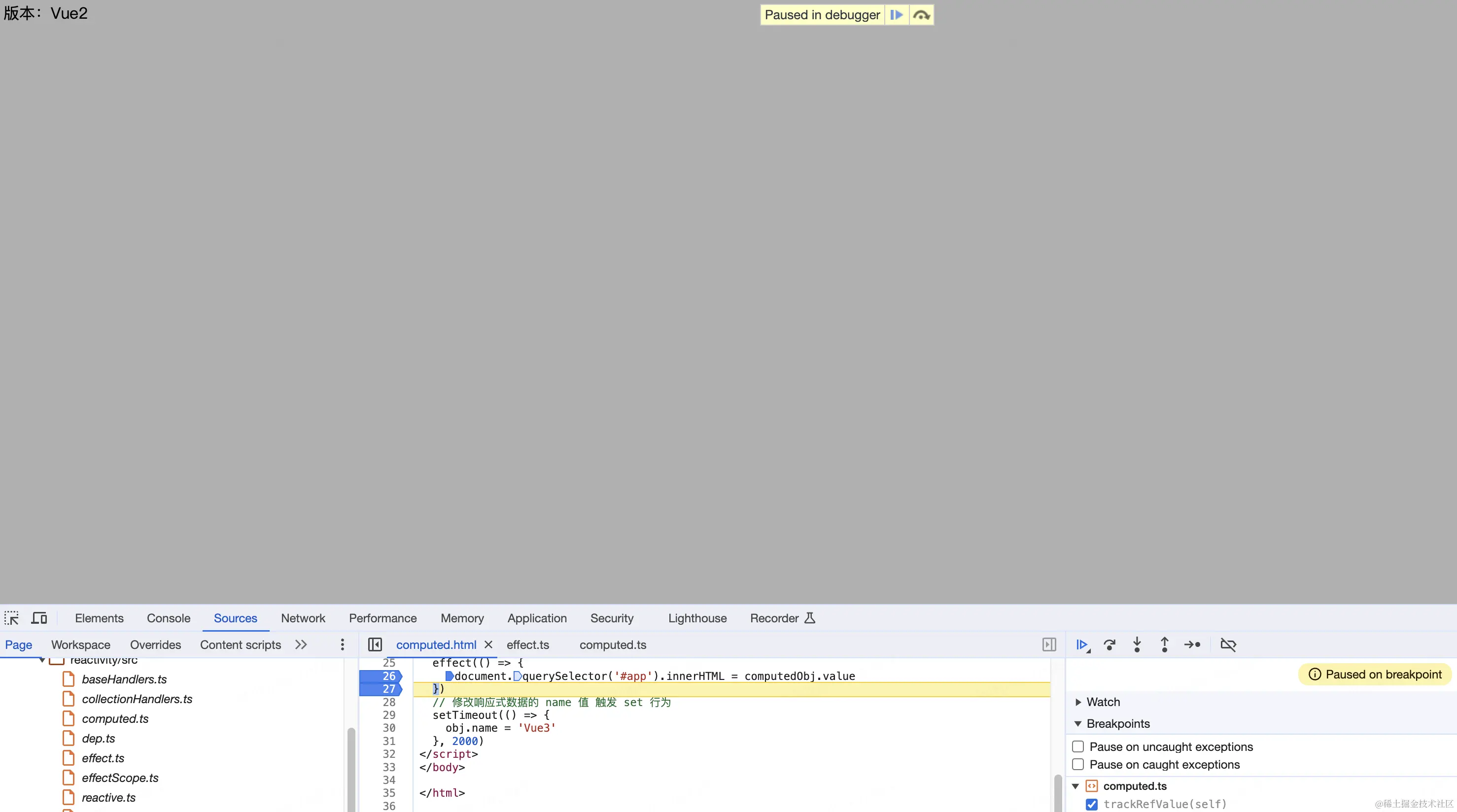Screen dimensions: 1457x812
Task: Open Lighthouse panel tab
Action: click(697, 618)
